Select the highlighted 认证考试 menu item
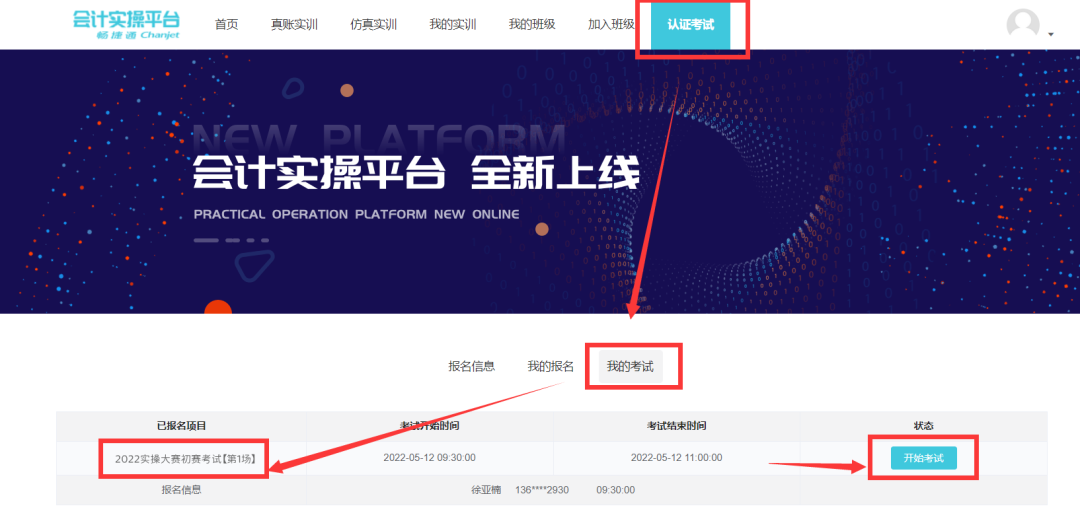This screenshot has height=529, width=1080. click(690, 24)
